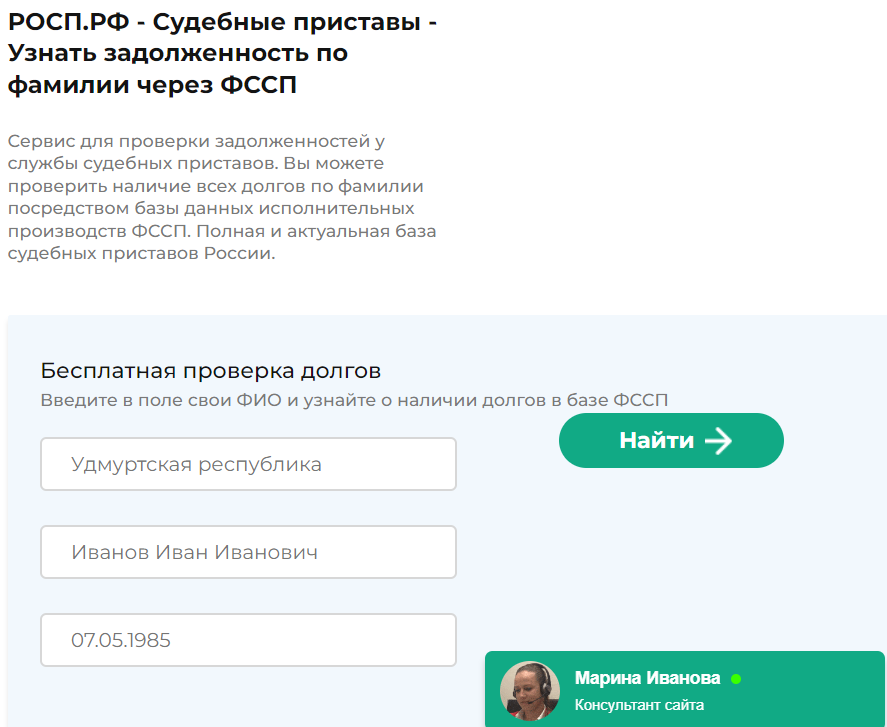Open Марина Иванова consultant chat widget

[684, 689]
